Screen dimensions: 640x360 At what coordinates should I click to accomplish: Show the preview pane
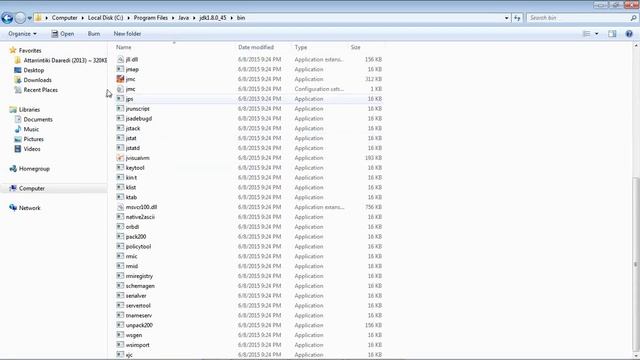(x=612, y=34)
